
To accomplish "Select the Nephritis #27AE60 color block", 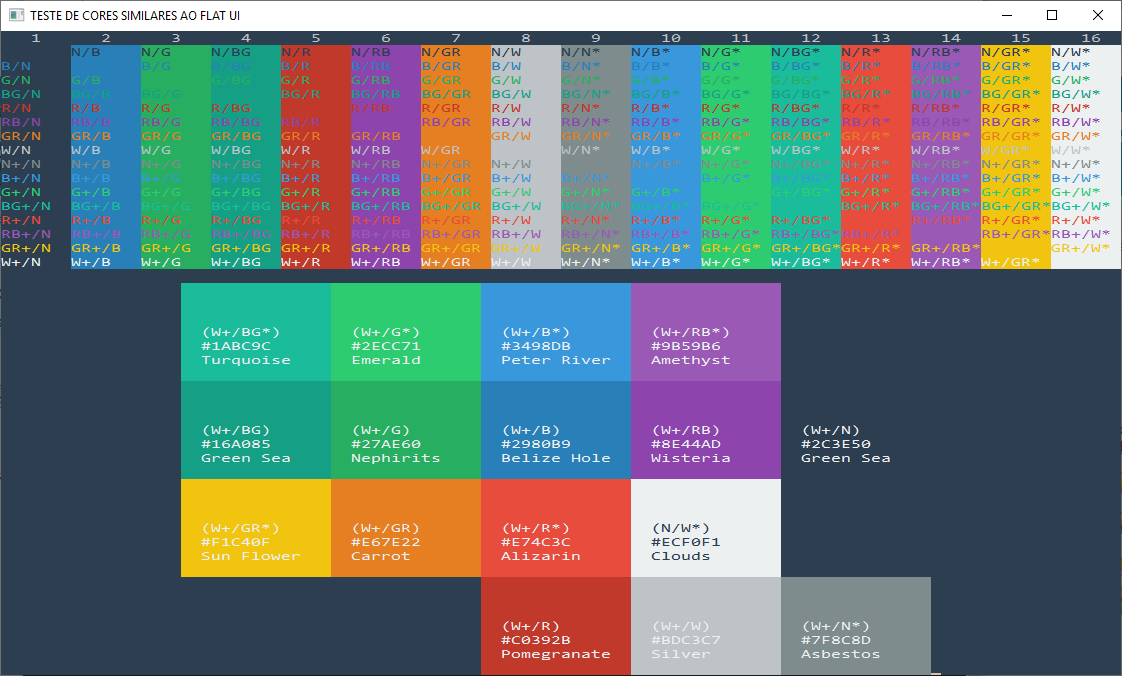I will pyautogui.click(x=406, y=430).
